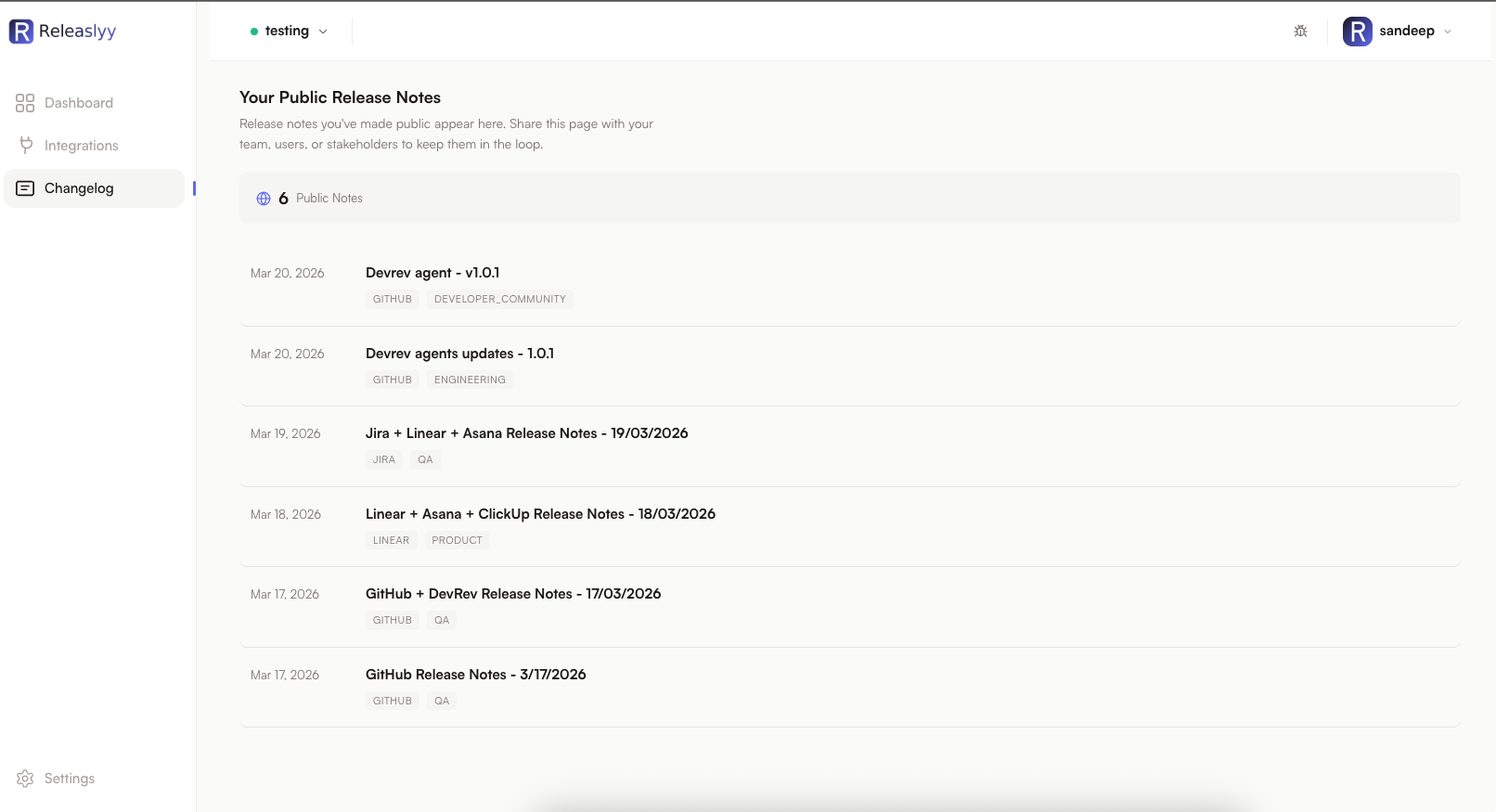Click JIRA tag
Viewport: 1496px width, 812px height.
(384, 459)
